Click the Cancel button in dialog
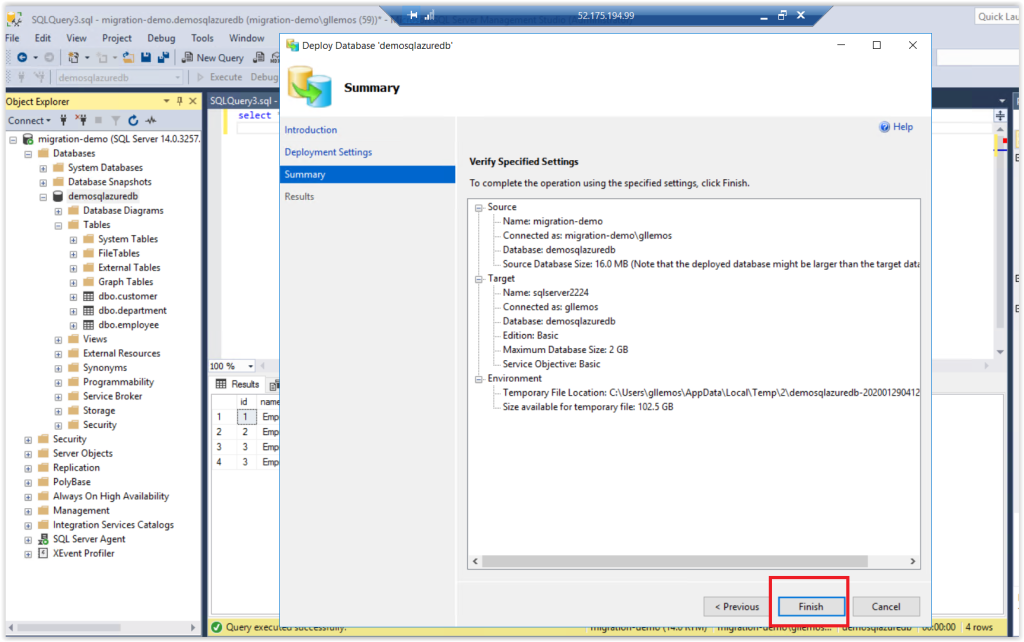 click(886, 606)
